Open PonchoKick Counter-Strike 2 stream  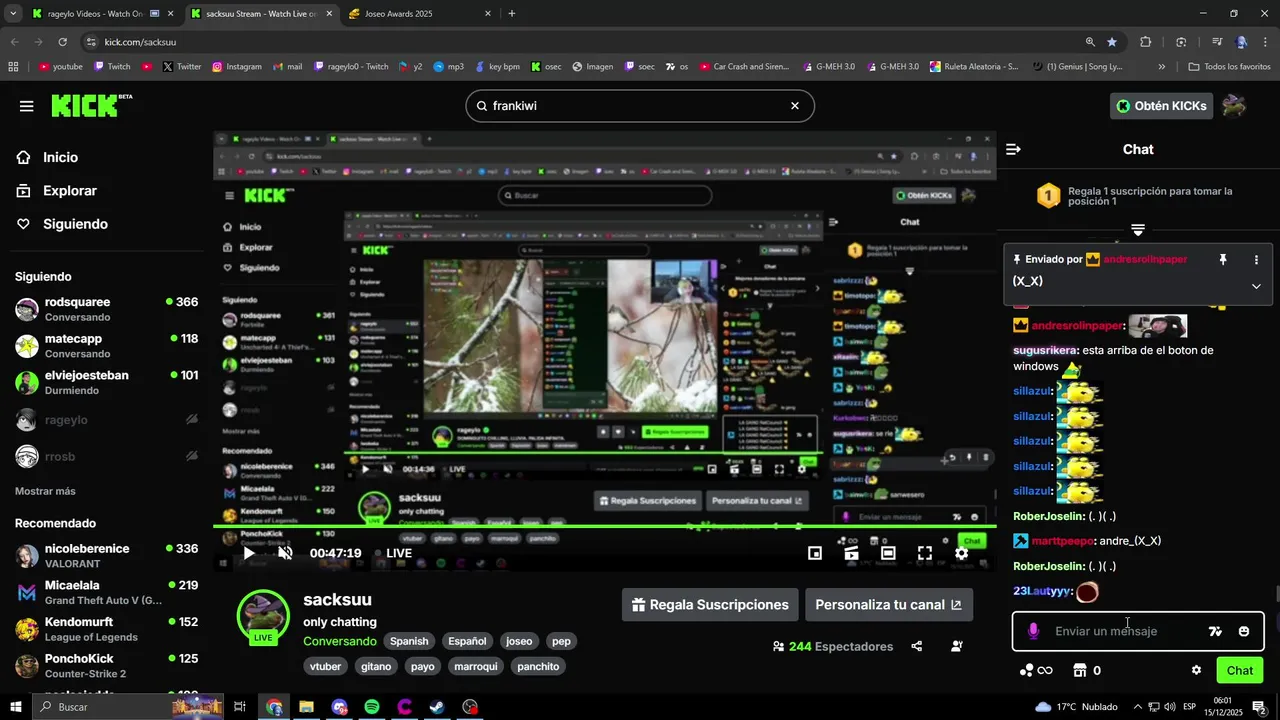click(105, 665)
